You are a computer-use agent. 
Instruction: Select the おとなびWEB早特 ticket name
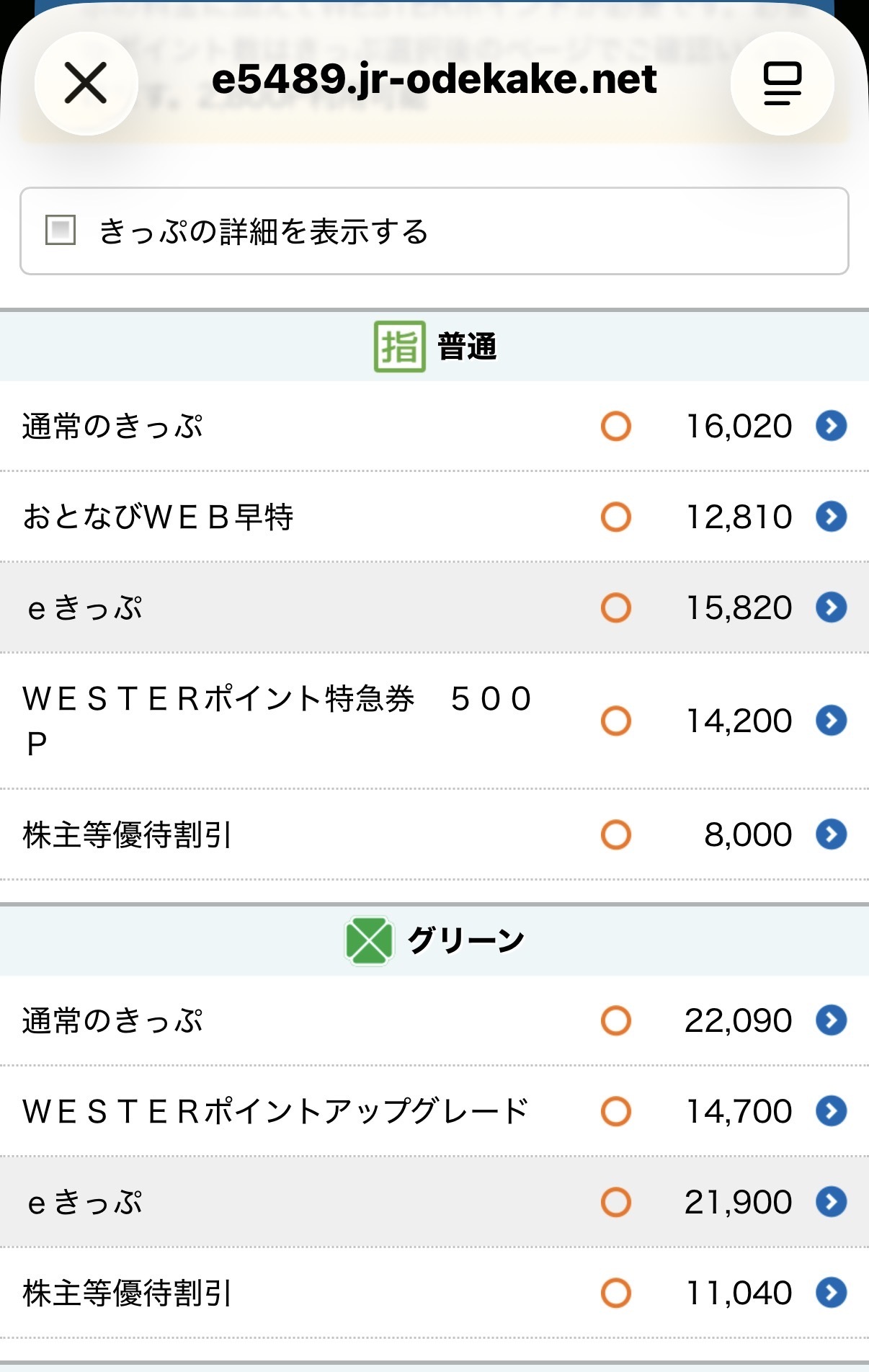158,517
